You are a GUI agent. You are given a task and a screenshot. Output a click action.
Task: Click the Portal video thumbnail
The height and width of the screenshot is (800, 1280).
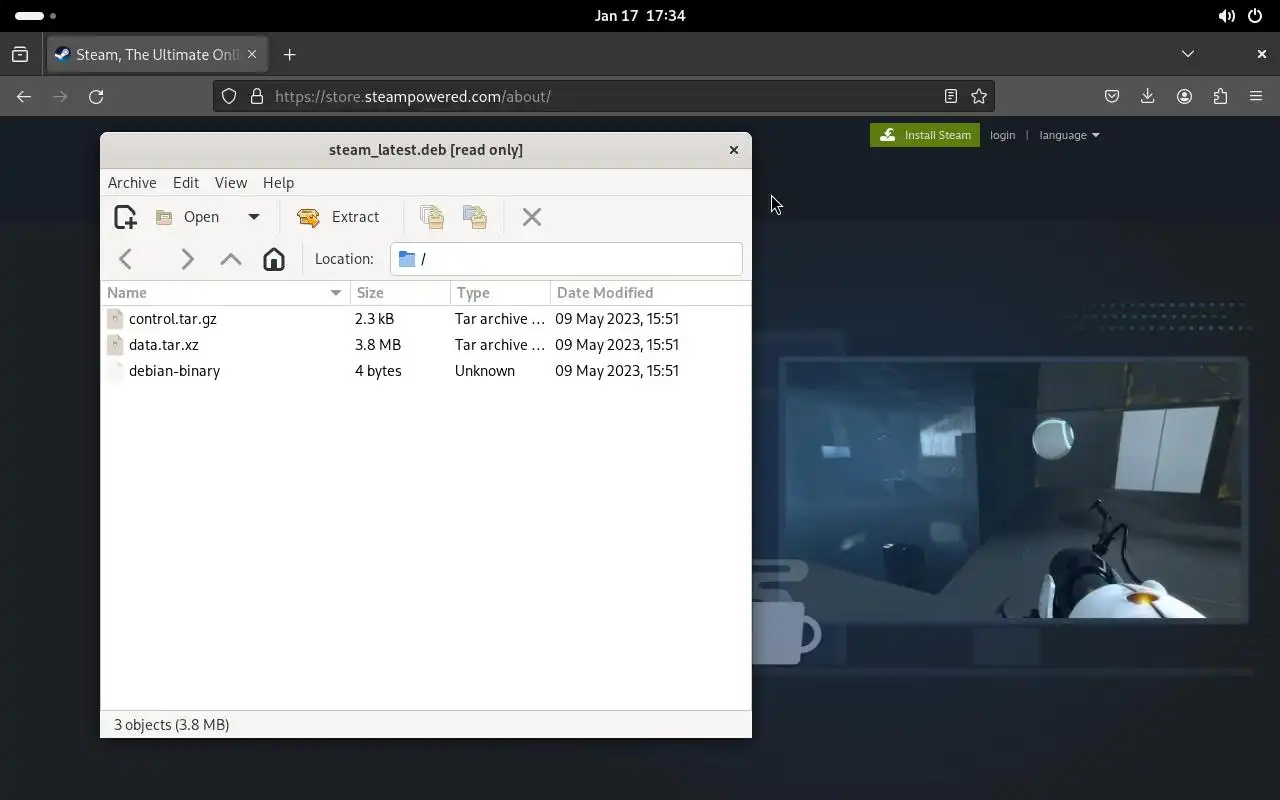[1013, 490]
